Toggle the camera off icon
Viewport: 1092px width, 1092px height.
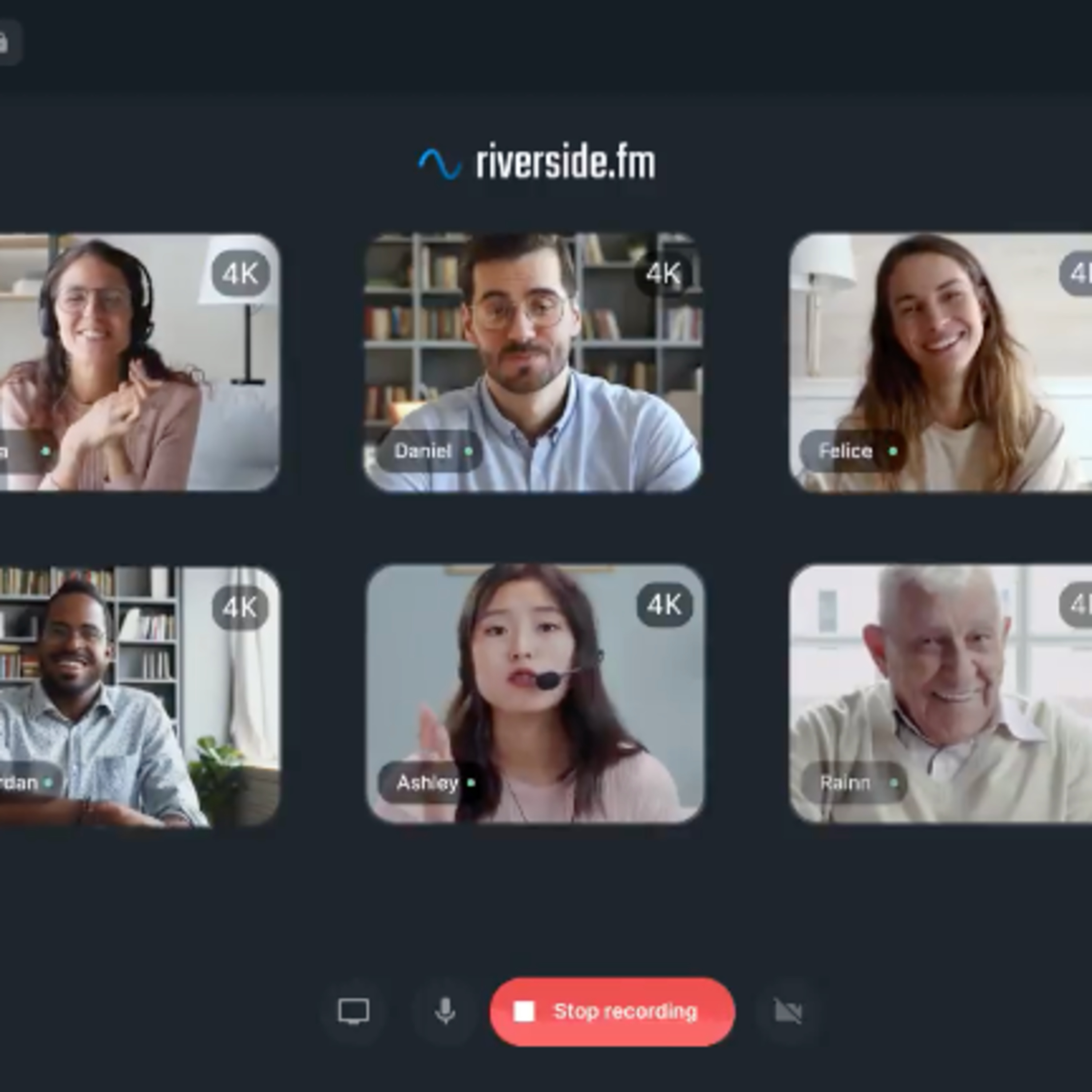[788, 1011]
